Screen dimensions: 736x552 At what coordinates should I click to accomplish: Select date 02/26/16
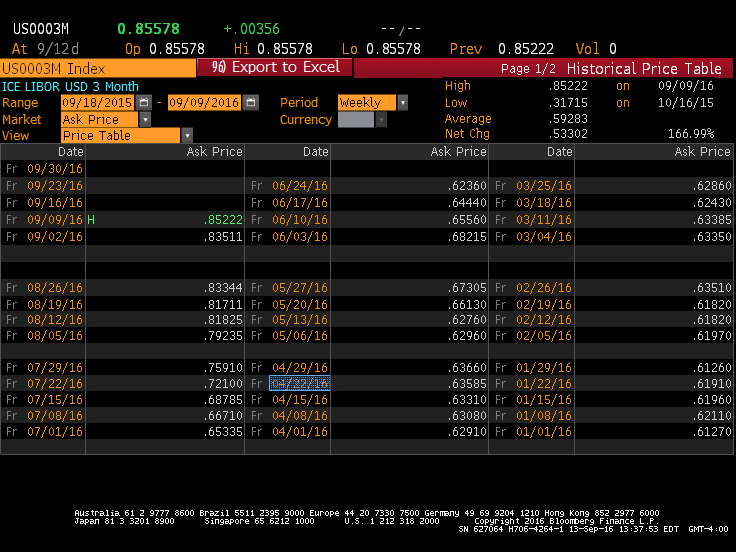(544, 288)
